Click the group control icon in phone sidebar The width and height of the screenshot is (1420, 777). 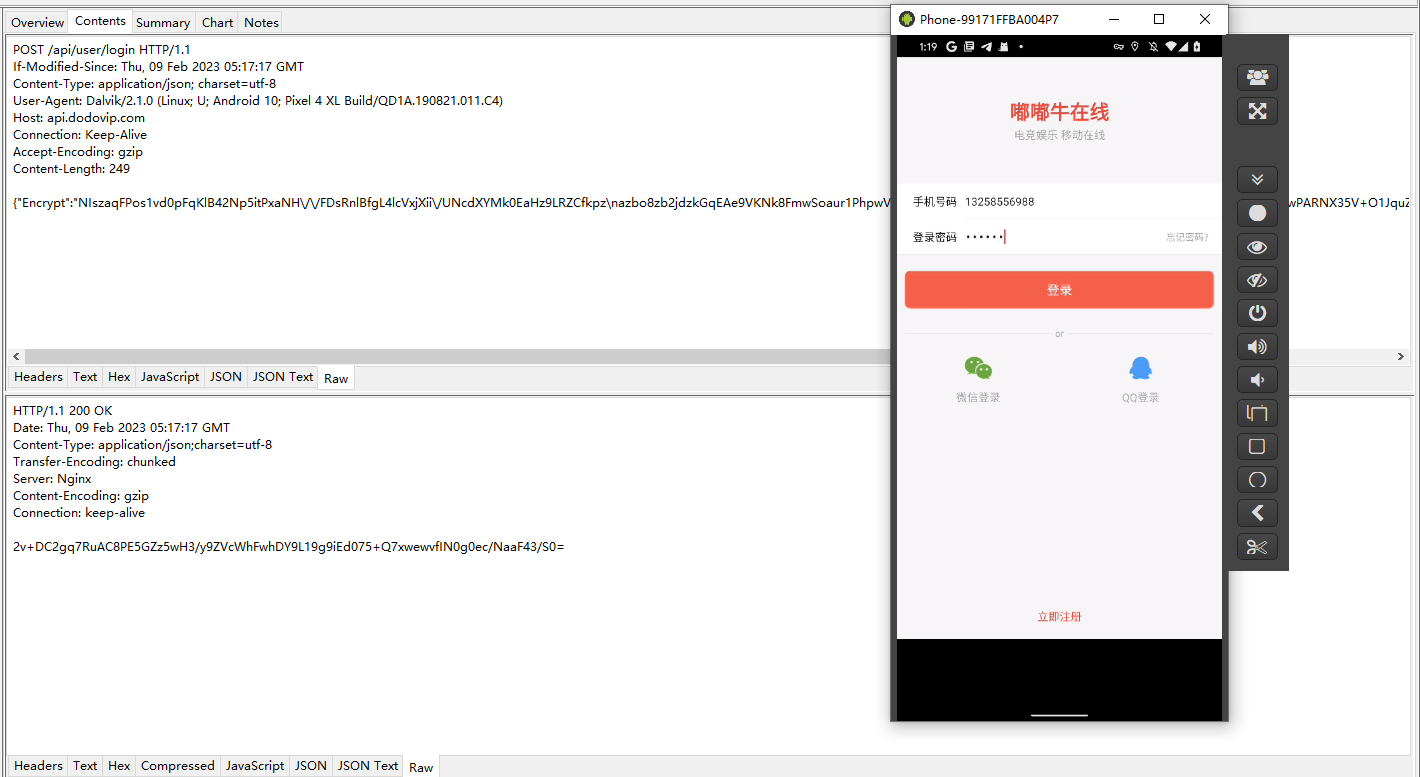[x=1257, y=77]
